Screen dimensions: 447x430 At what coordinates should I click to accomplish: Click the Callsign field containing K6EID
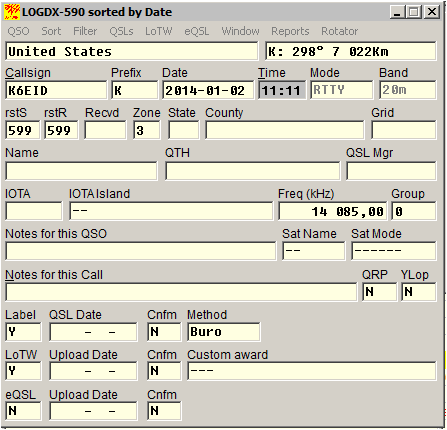click(x=56, y=90)
